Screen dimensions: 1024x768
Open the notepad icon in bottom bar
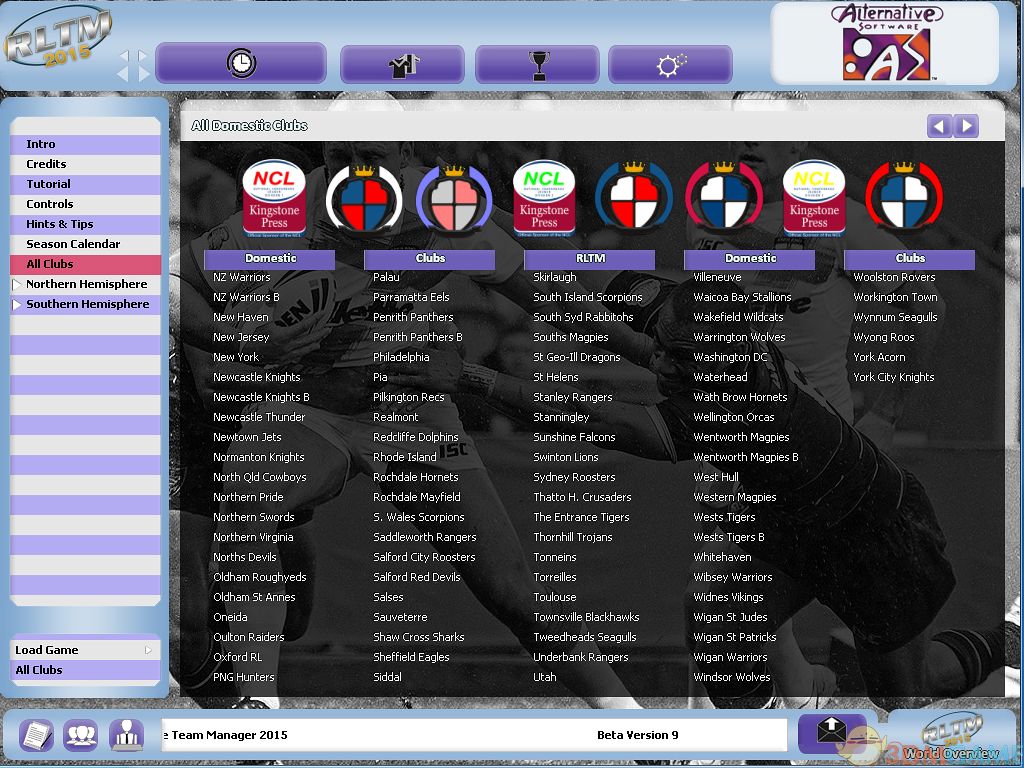(37, 735)
